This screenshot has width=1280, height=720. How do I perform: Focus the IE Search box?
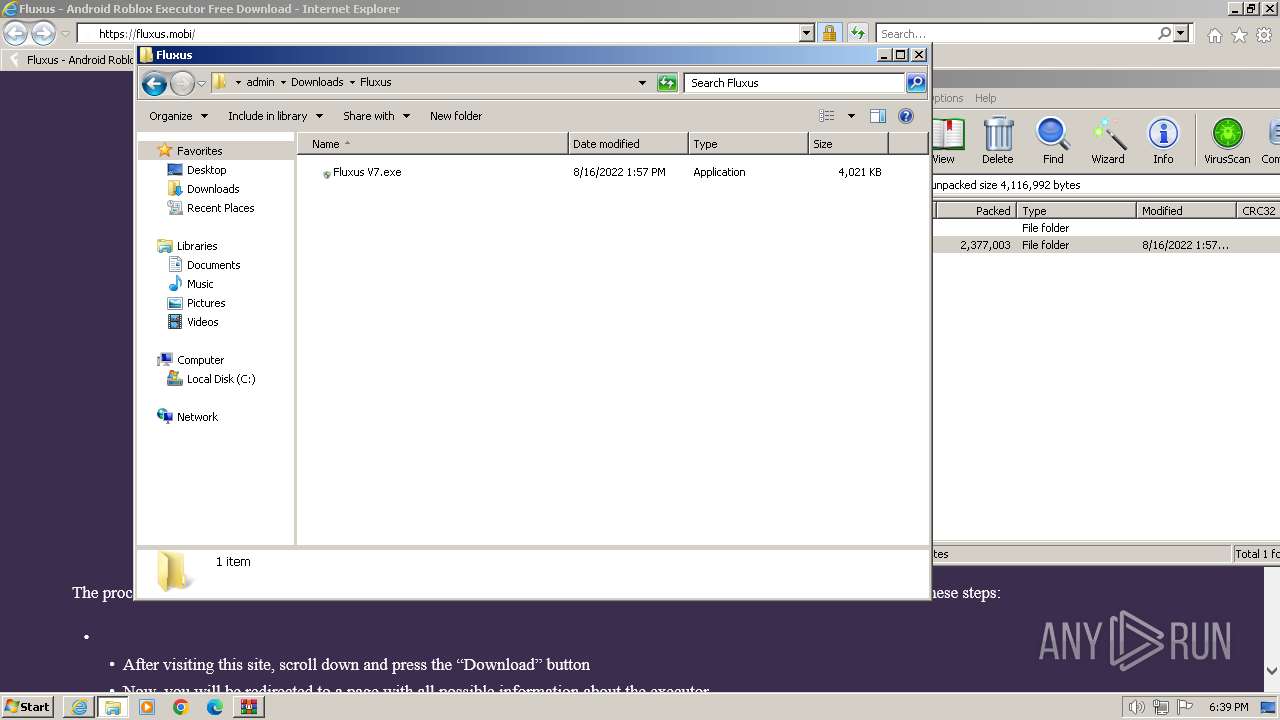coord(1017,34)
